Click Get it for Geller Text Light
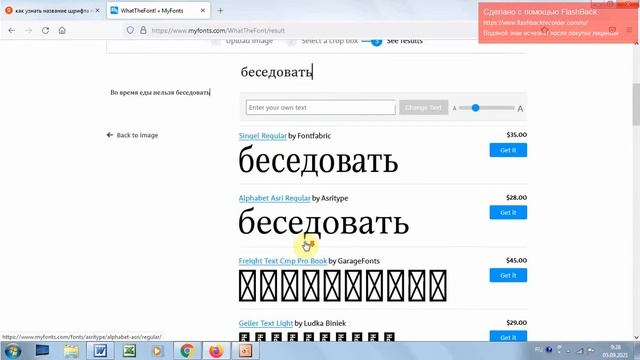The image size is (640, 360). click(508, 337)
